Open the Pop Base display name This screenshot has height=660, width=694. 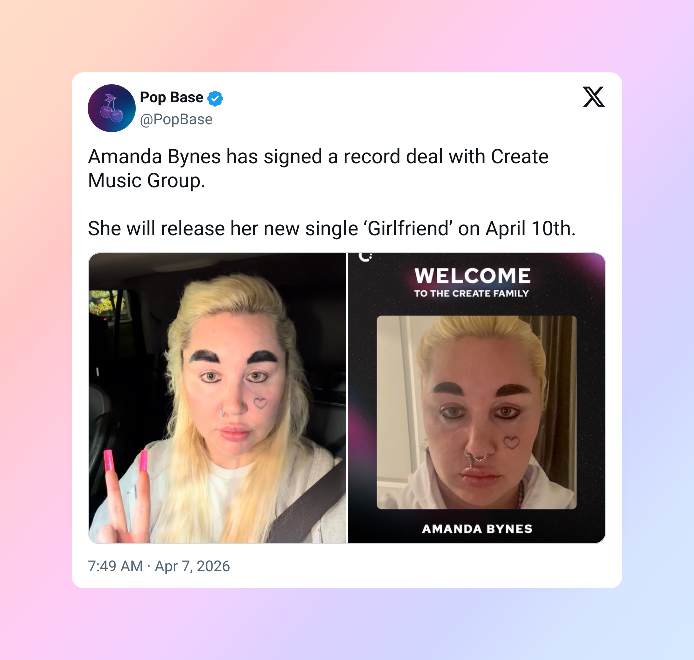[172, 97]
